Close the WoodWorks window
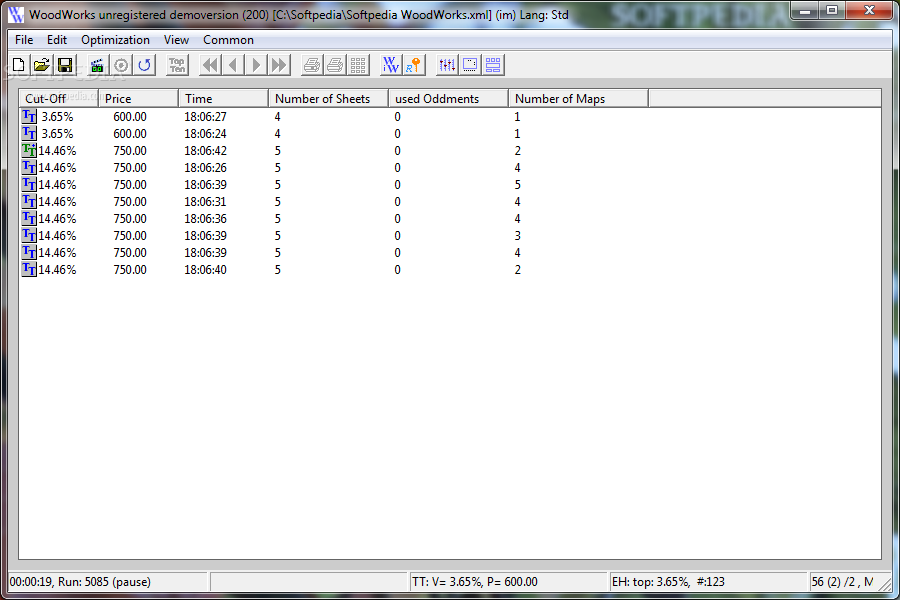Screen dimensions: 900x600 (869, 10)
